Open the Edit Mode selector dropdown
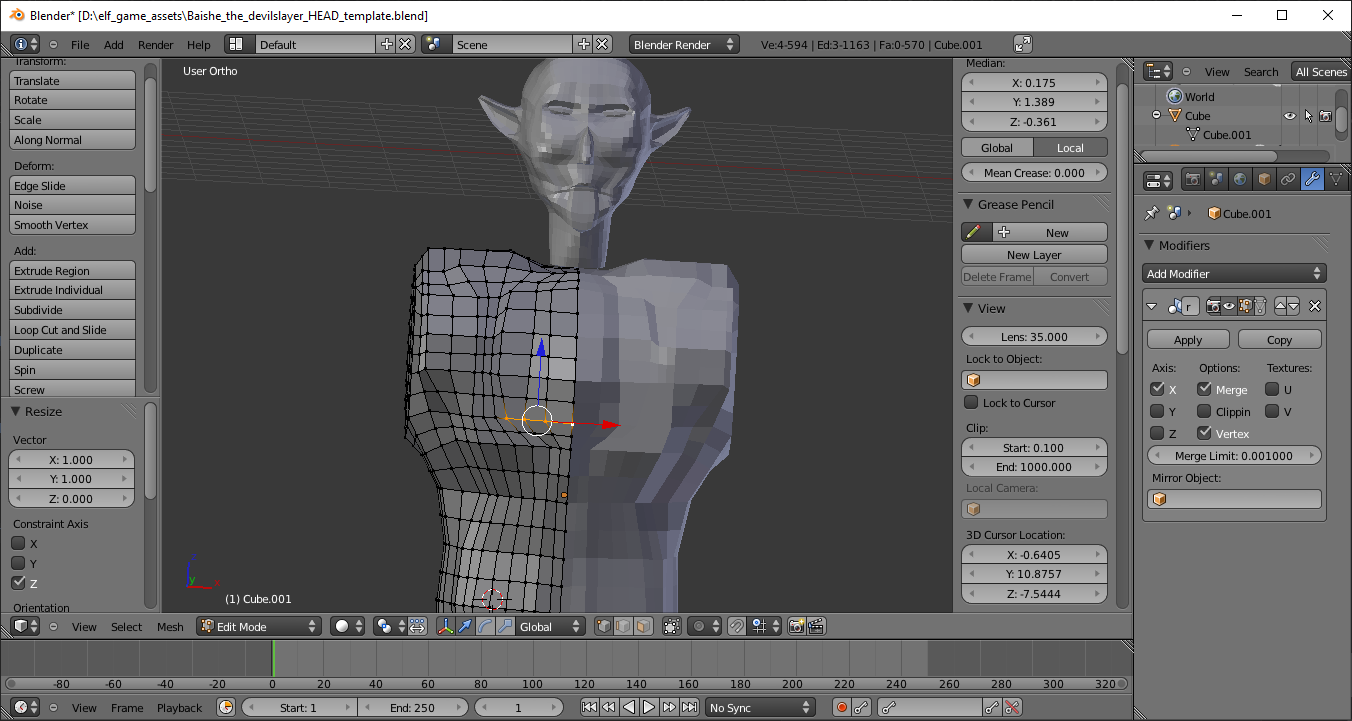The height and width of the screenshot is (721, 1352). pos(259,627)
